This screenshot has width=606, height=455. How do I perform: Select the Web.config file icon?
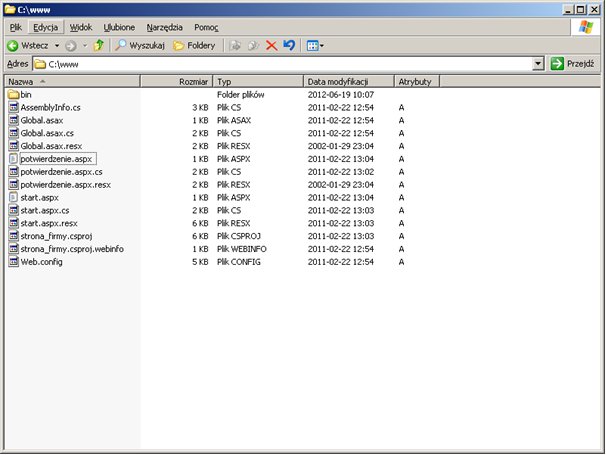[14, 262]
